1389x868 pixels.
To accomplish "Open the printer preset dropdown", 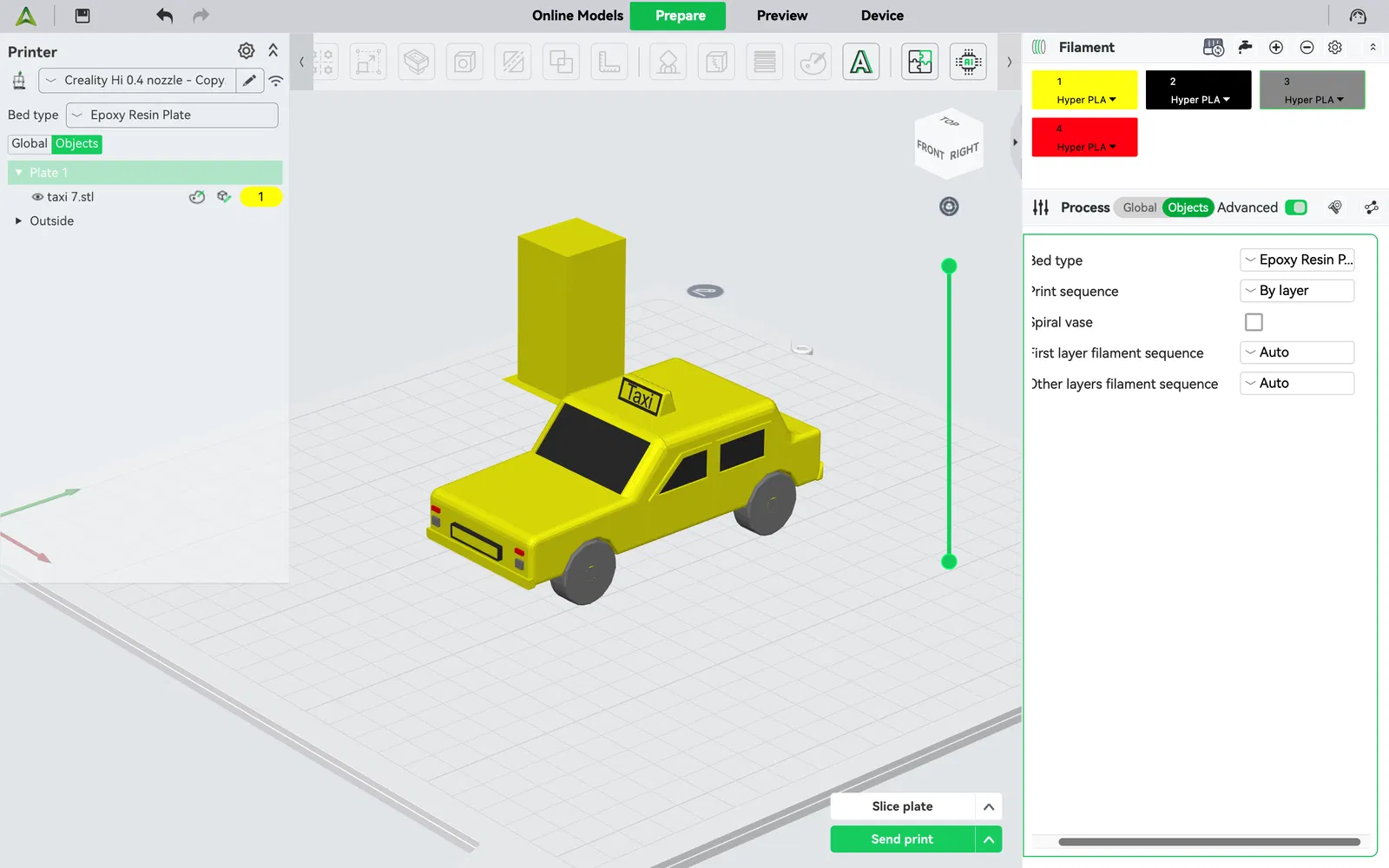I will [138, 80].
